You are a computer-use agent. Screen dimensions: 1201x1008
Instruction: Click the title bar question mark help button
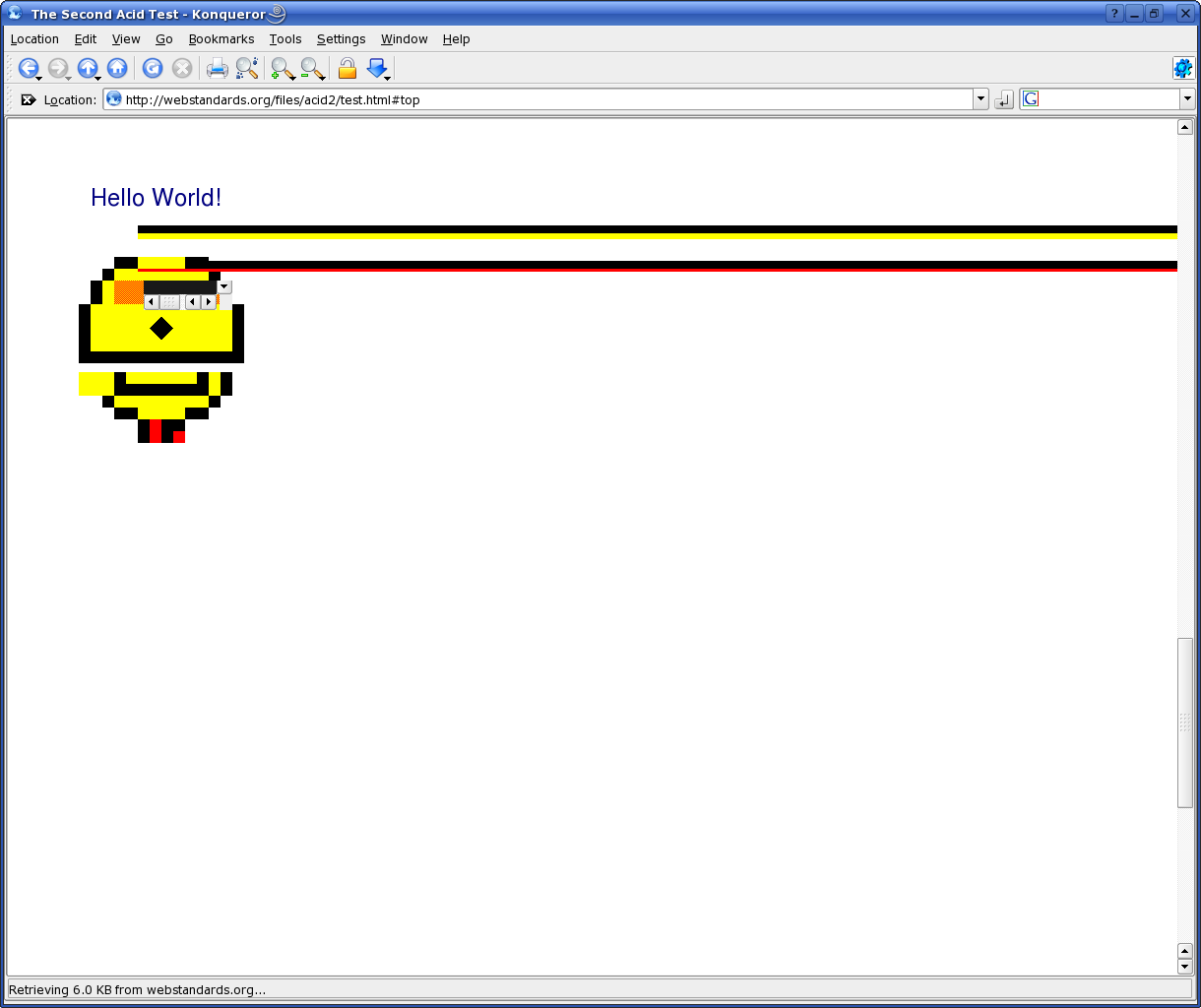point(1114,14)
